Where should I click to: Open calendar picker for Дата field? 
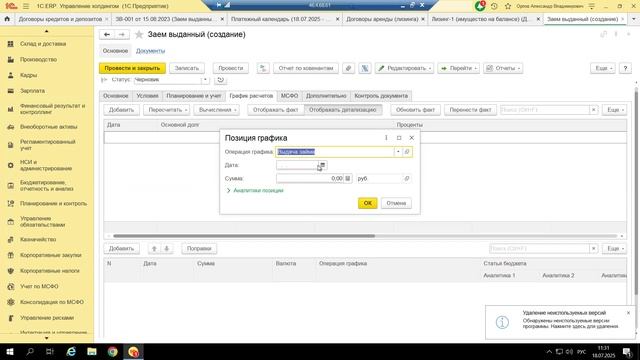pyautogui.click(x=322, y=165)
